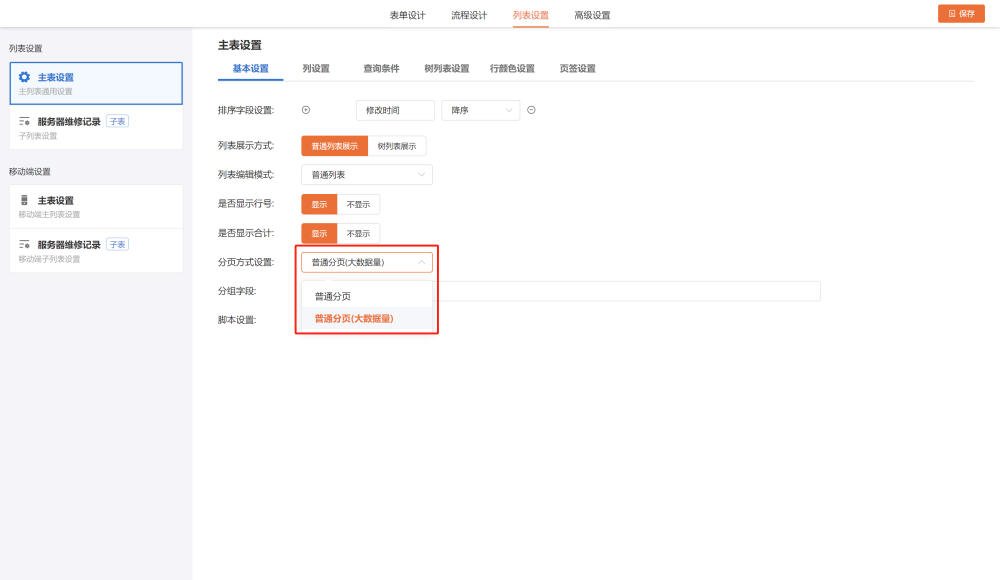Open the 降序 sort order dropdown
The height and width of the screenshot is (580, 1000).
[480, 110]
